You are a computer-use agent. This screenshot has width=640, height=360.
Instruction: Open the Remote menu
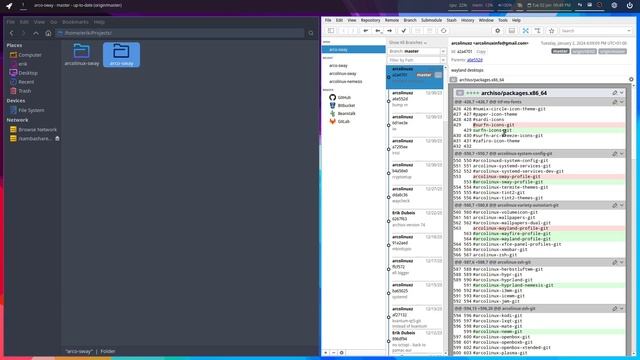(392, 20)
